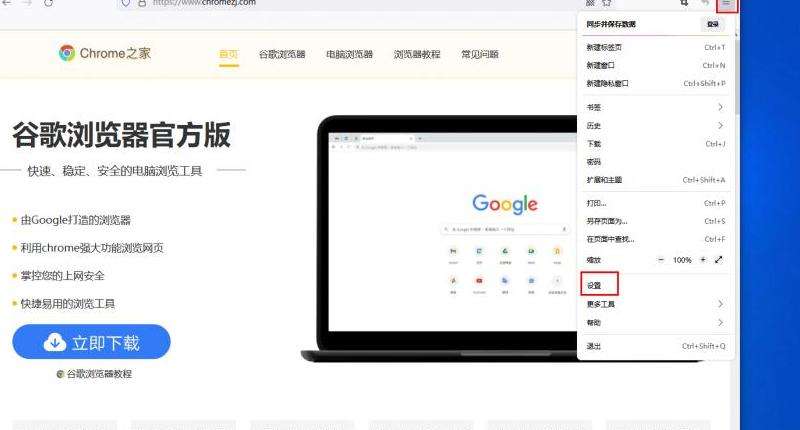Click the shield tracking-protection icon
Image resolution: width=800 pixels, height=430 pixels.
pos(125,3)
